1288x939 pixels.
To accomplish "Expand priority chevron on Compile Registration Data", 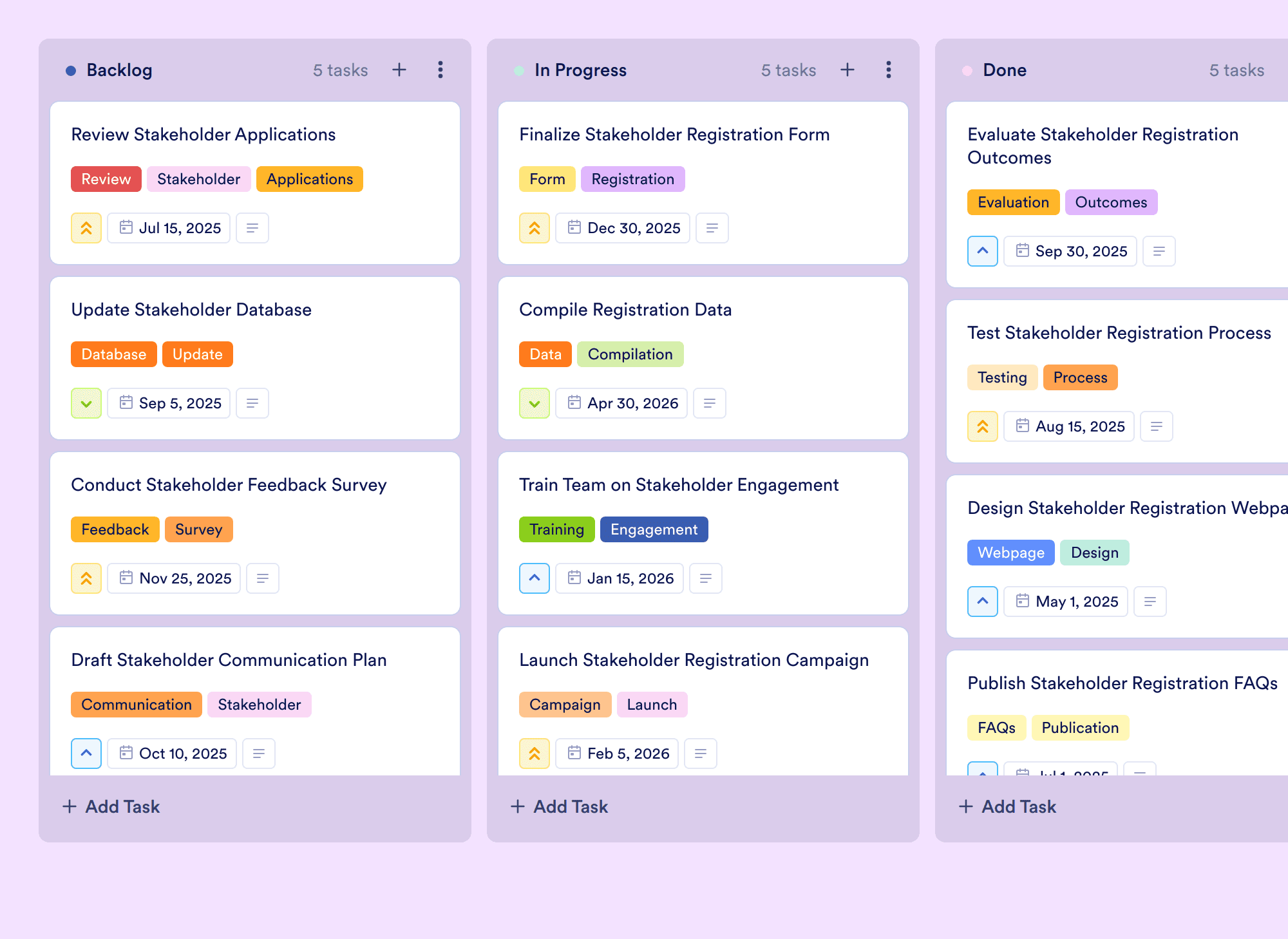I will (x=535, y=403).
